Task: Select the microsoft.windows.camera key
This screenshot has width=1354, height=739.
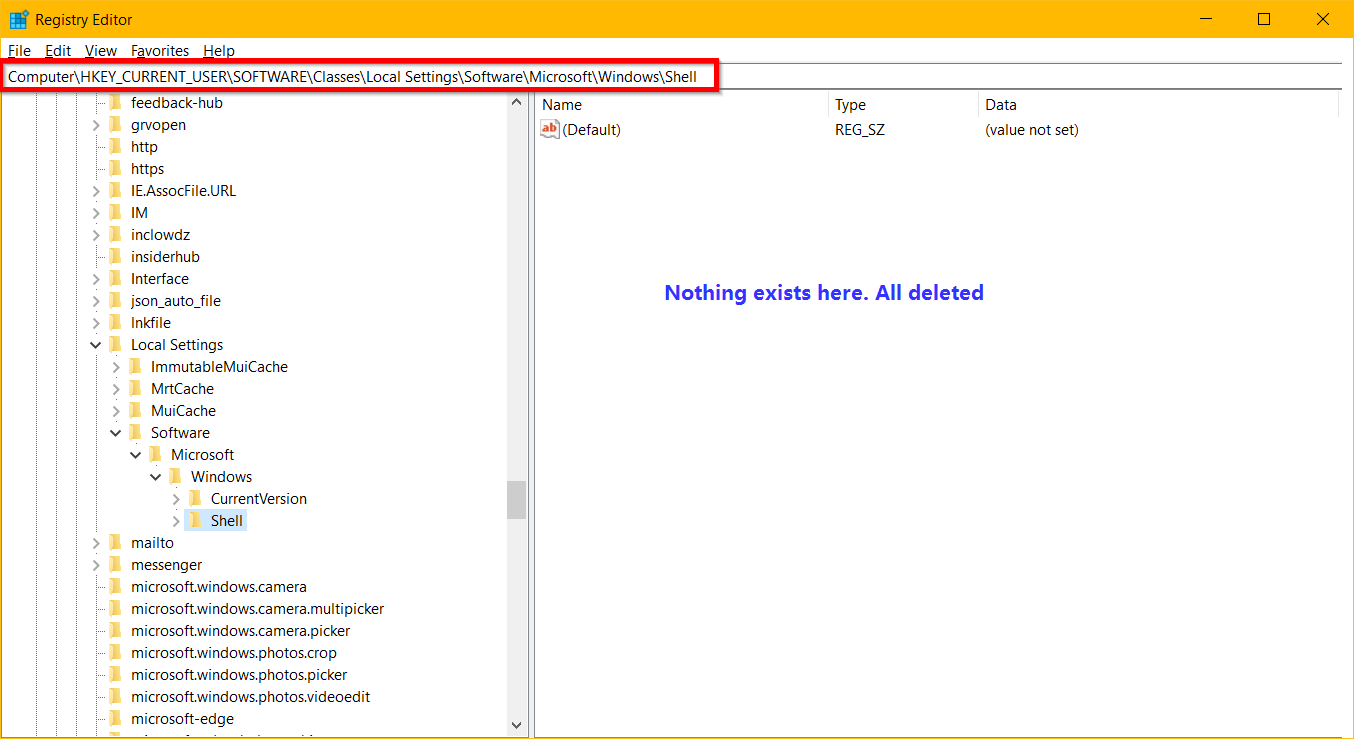Action: click(x=218, y=587)
